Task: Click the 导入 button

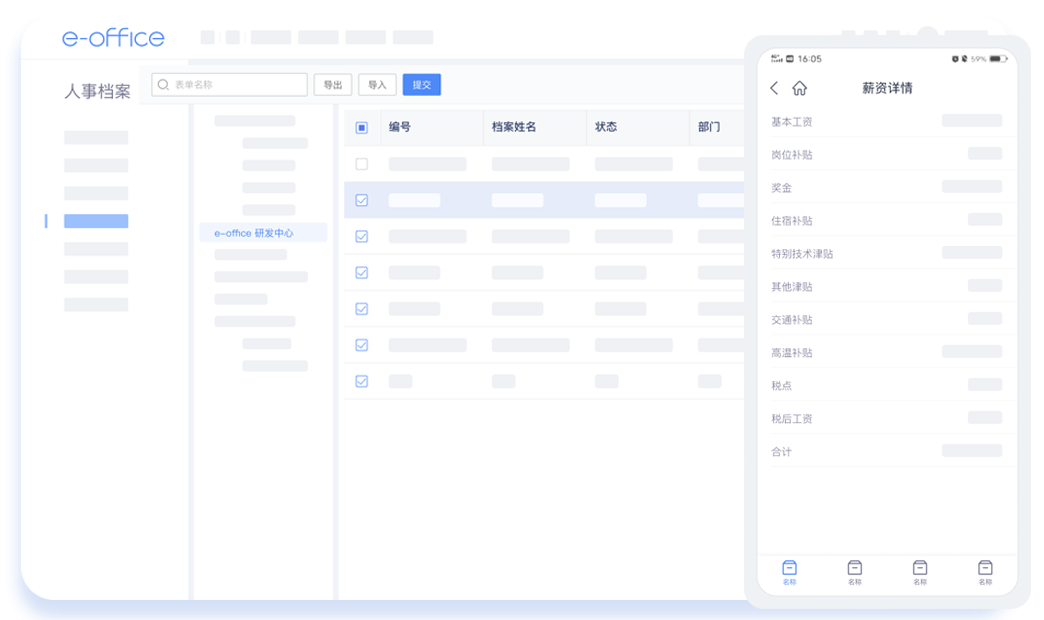Action: point(377,85)
